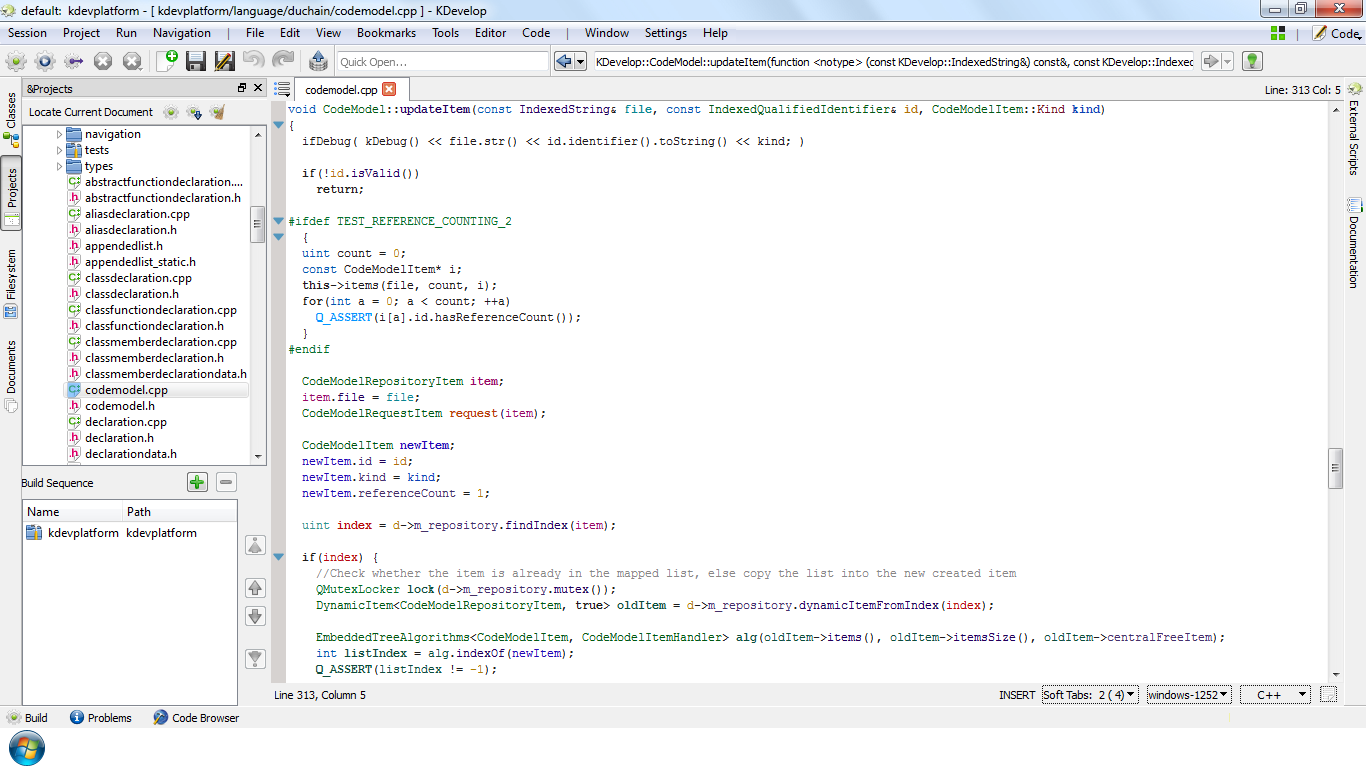Image resolution: width=1366 pixels, height=767 pixels.
Task: Select kdevplatform row in Build Sequence
Action: pyautogui.click(x=129, y=533)
